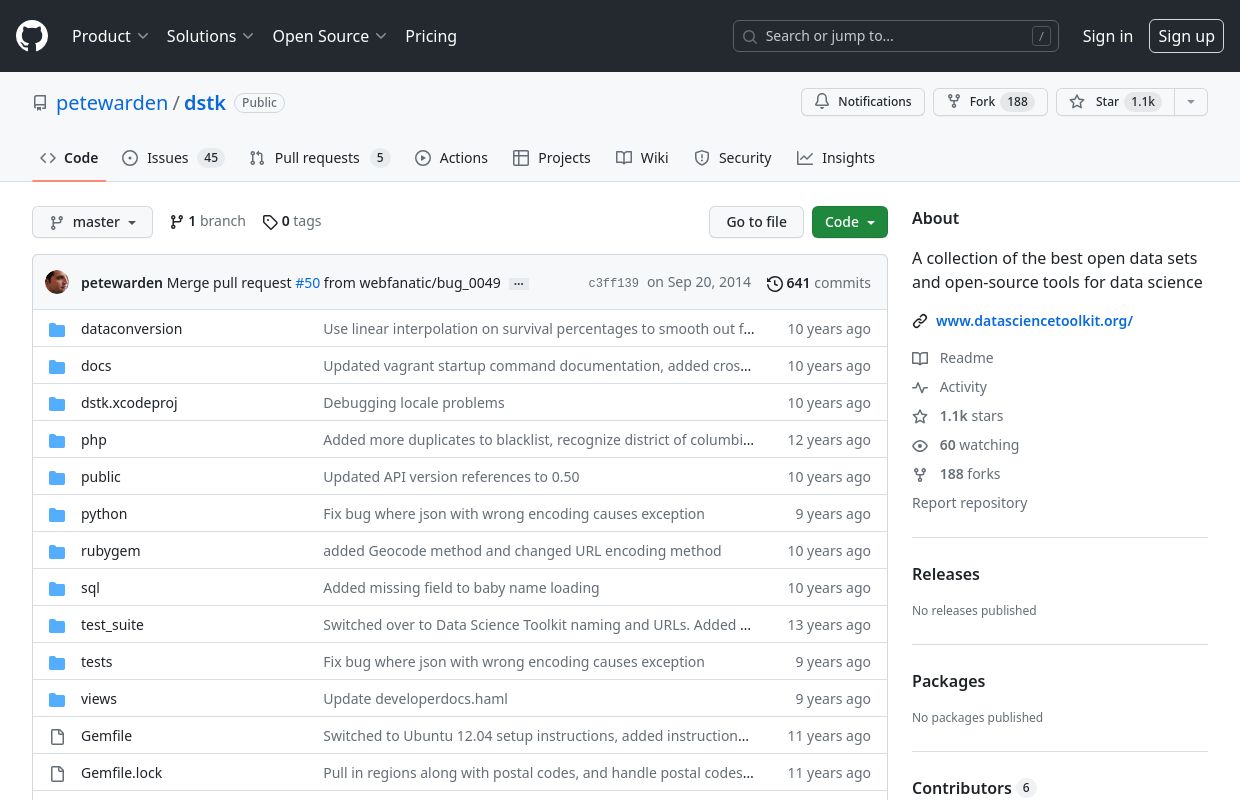Click the dataconversion folder icon

coord(57,329)
